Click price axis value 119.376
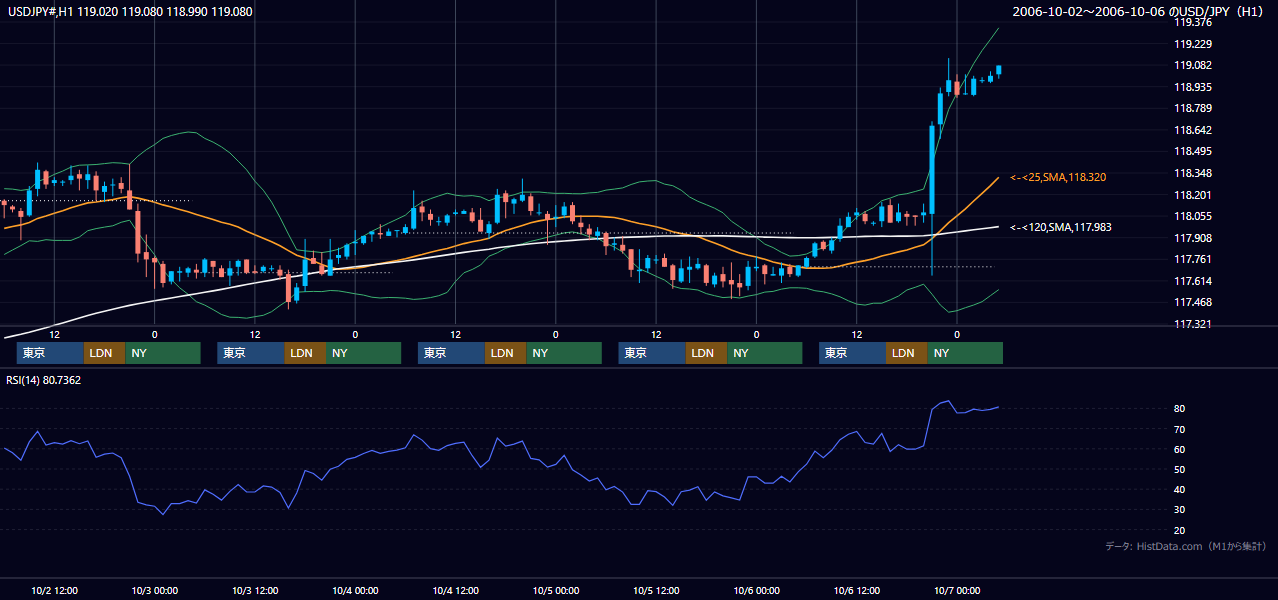1278x600 pixels. [x=1192, y=22]
